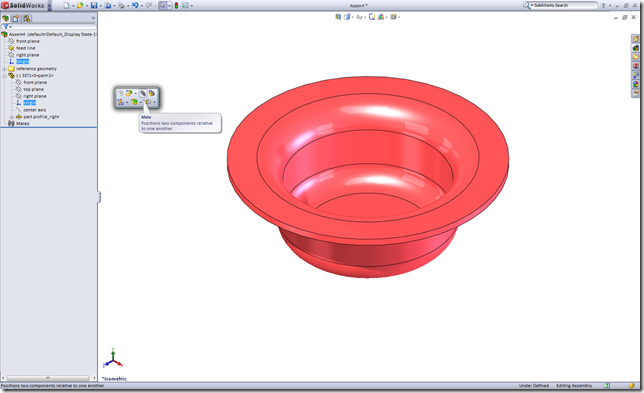
Task: Open the dropdown next to New document
Action: pos(73,6)
